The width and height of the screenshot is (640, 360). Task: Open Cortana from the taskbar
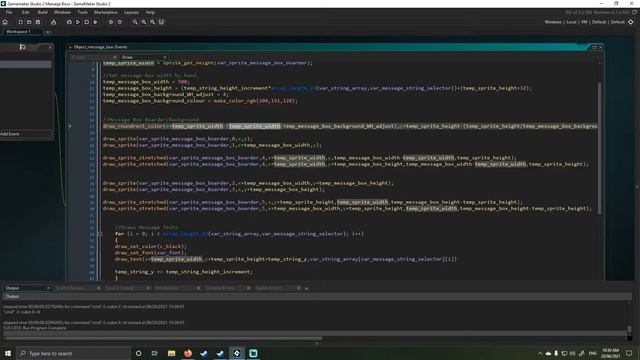click(x=138, y=353)
